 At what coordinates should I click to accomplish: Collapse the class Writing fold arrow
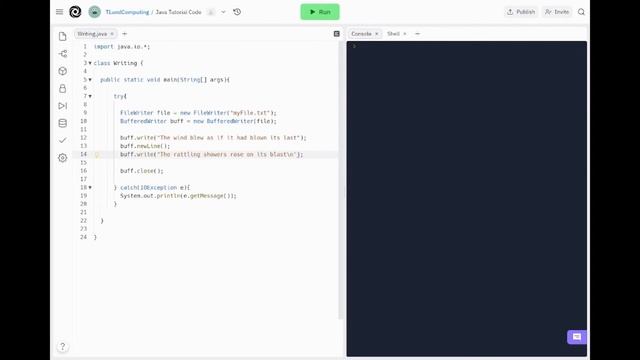(90, 63)
